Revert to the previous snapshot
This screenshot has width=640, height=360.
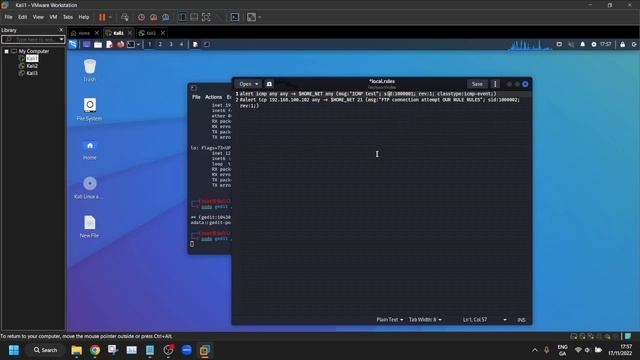153,17
